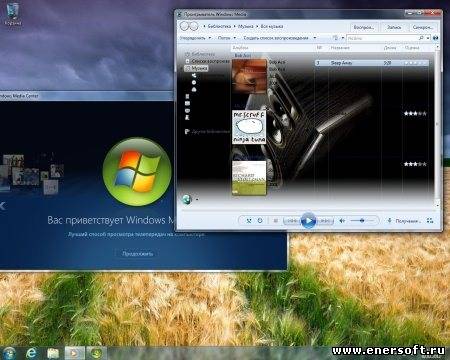Expand the view options dropdown arrow
This screenshot has height=360, width=450.
[343, 38]
